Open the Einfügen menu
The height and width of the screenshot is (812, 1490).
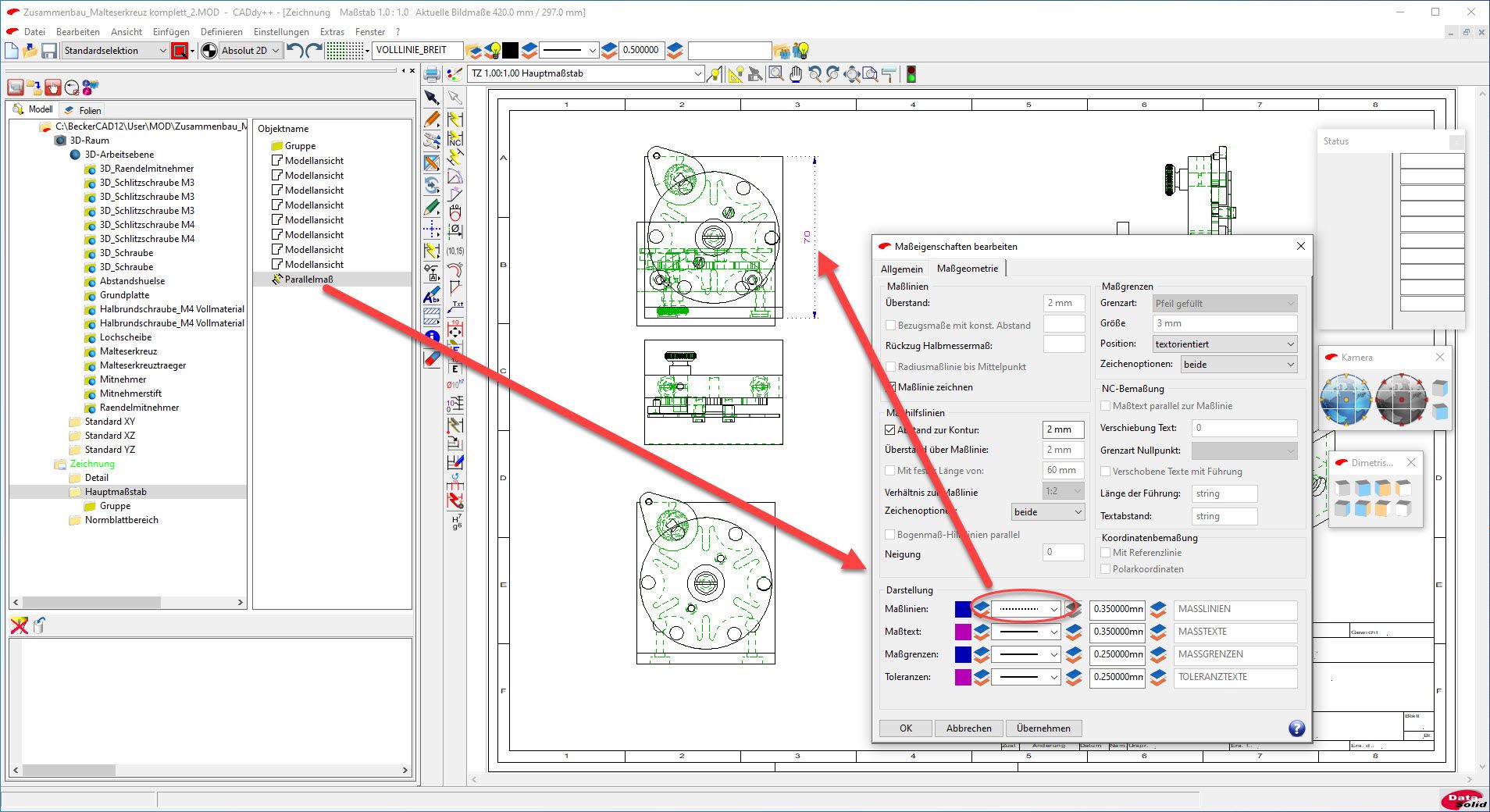[x=171, y=32]
